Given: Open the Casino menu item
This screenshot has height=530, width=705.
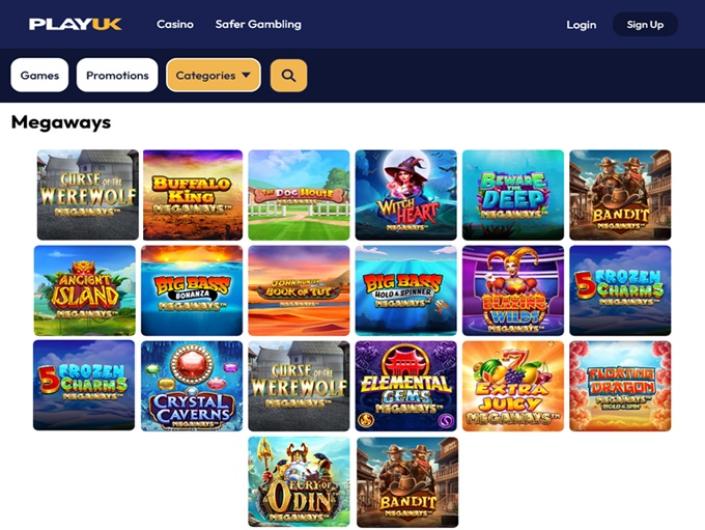Looking at the screenshot, I should click(175, 24).
